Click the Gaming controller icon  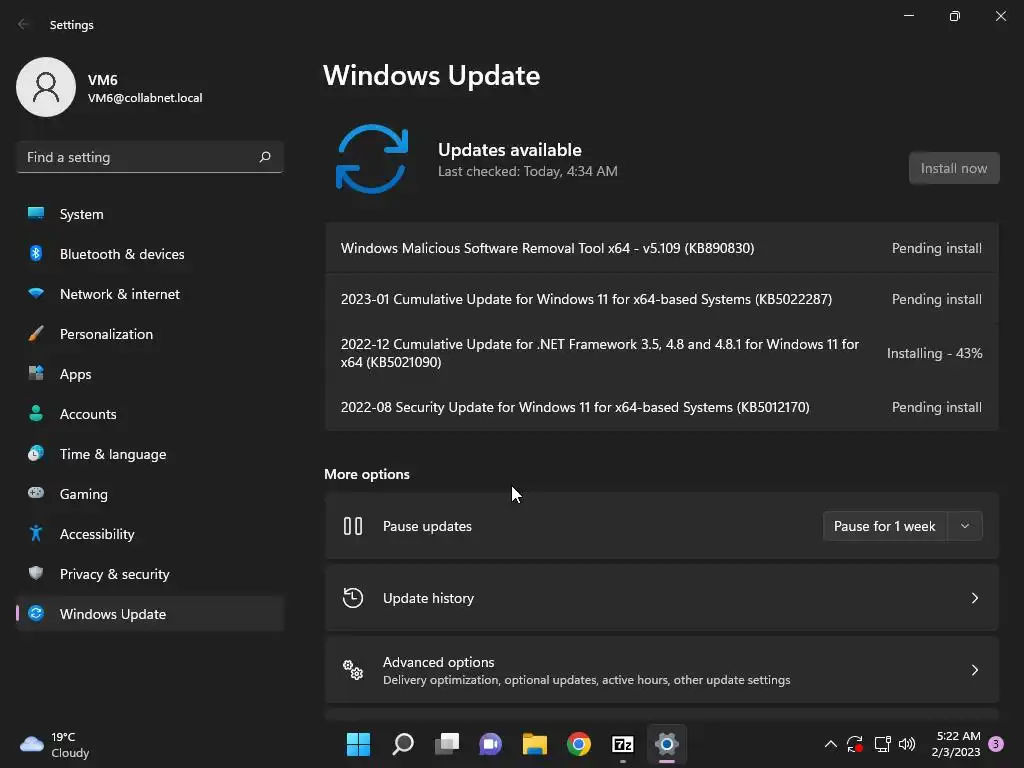coord(36,493)
